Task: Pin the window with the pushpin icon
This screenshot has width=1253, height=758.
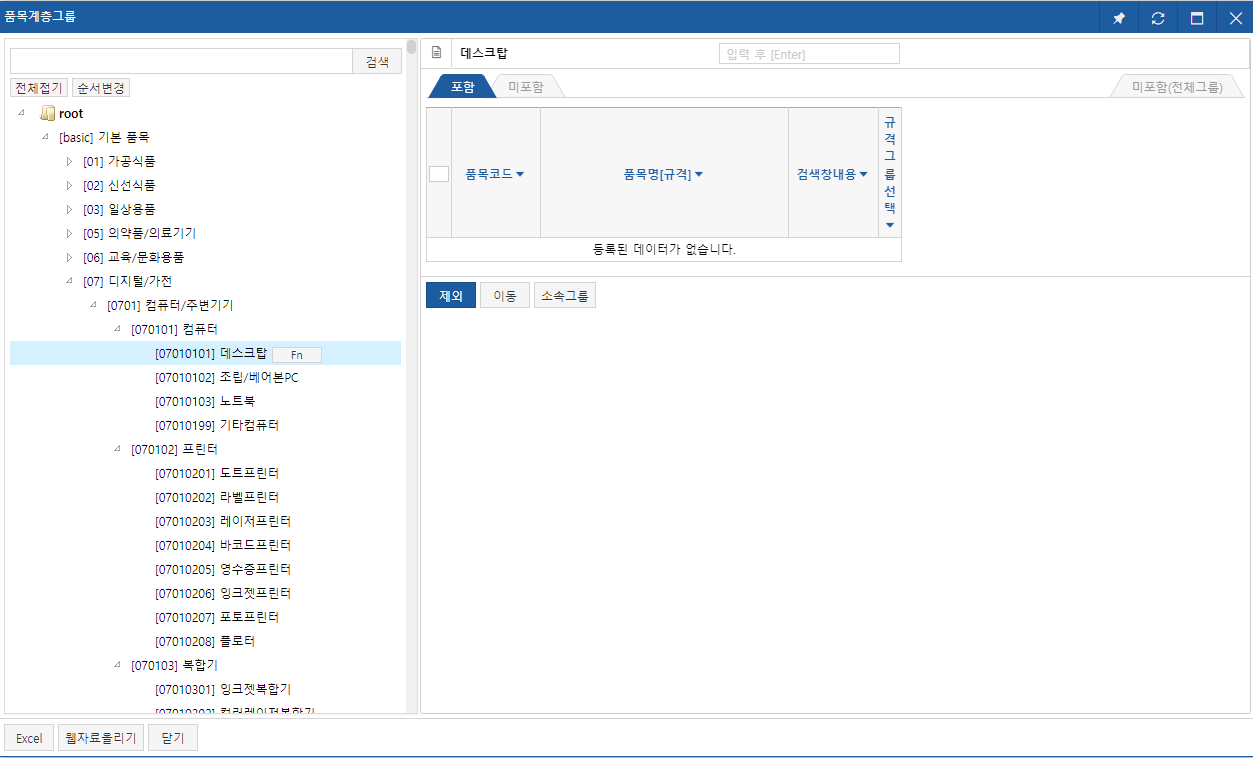Action: 1119,18
